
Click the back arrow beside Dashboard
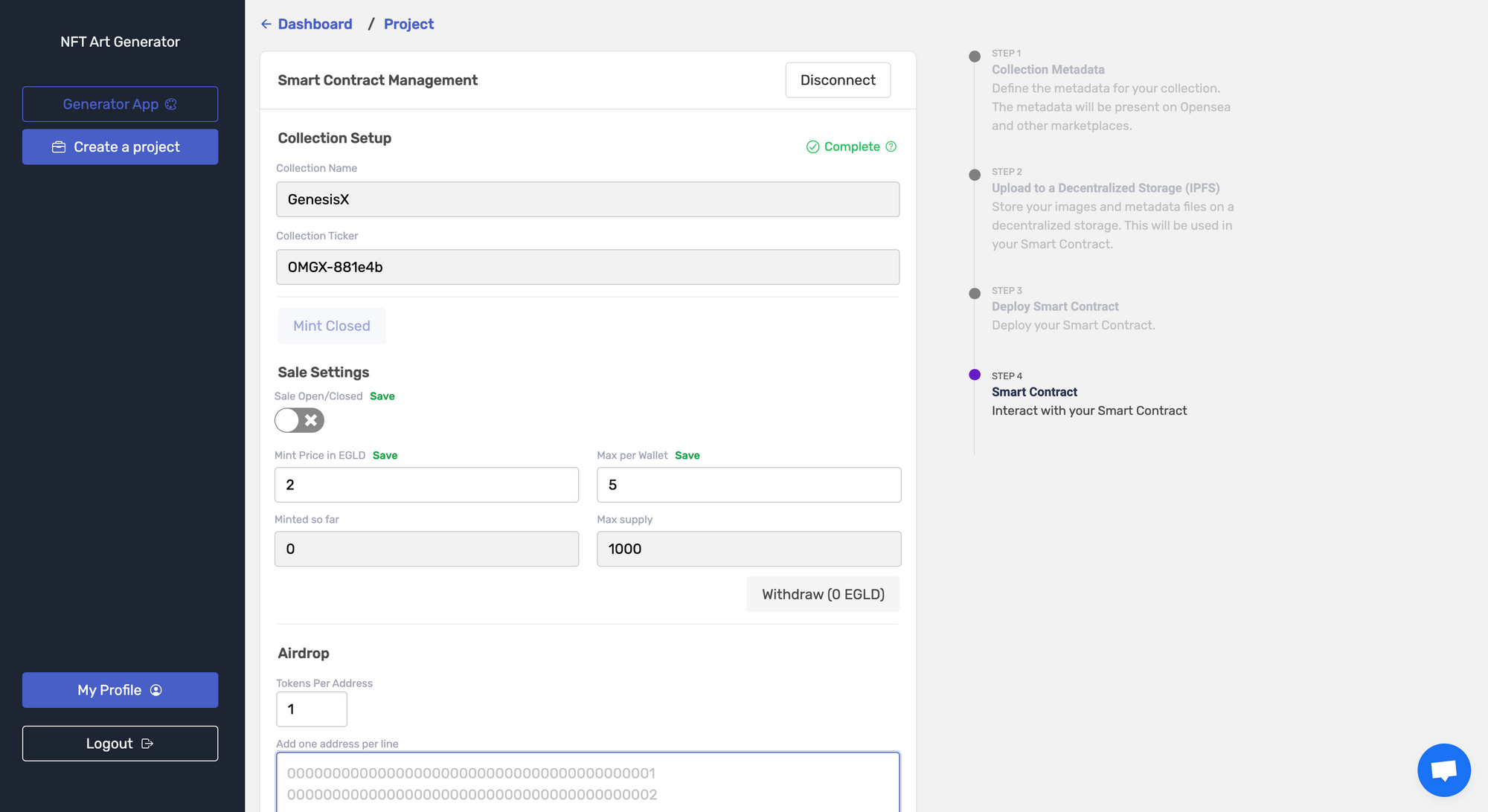[266, 25]
